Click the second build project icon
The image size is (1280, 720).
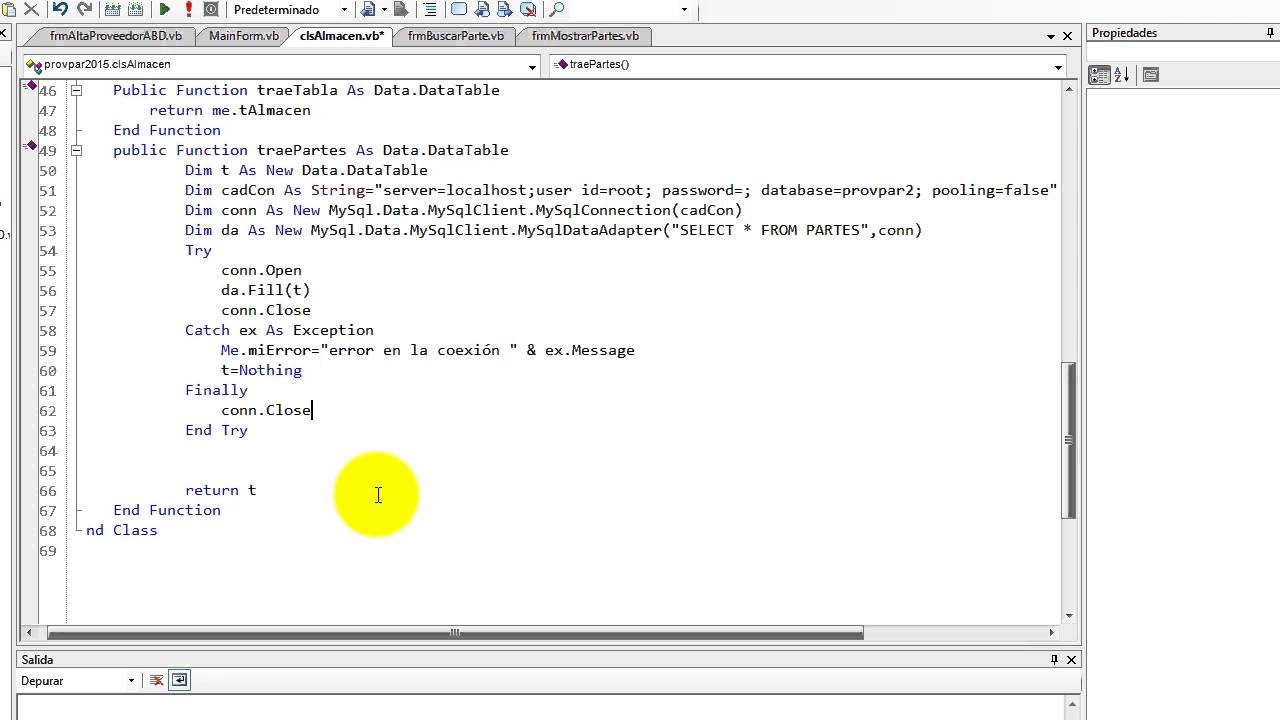coord(136,10)
